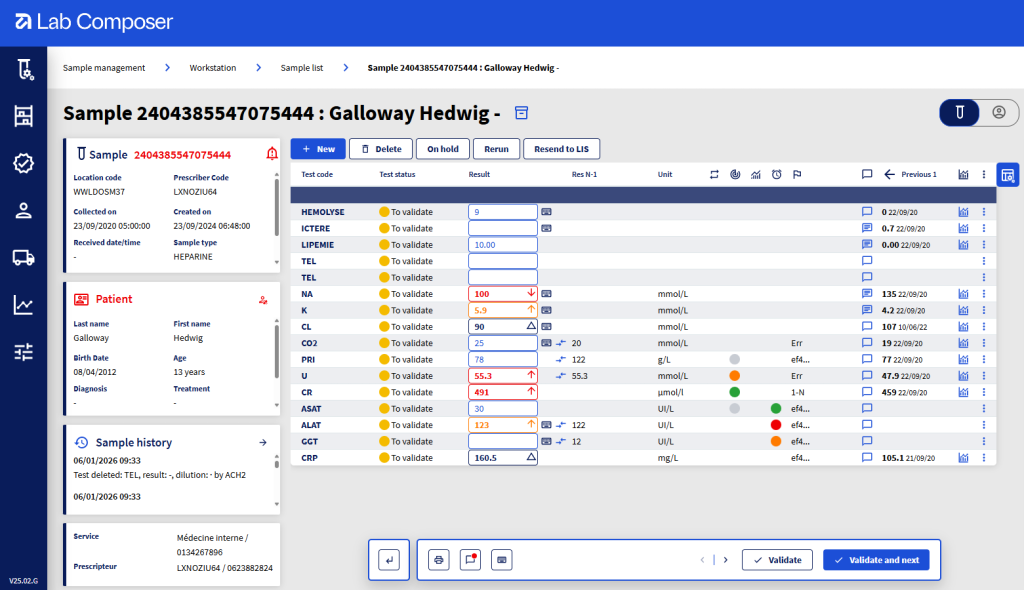Open the print icon in bottom toolbar

pos(438,559)
